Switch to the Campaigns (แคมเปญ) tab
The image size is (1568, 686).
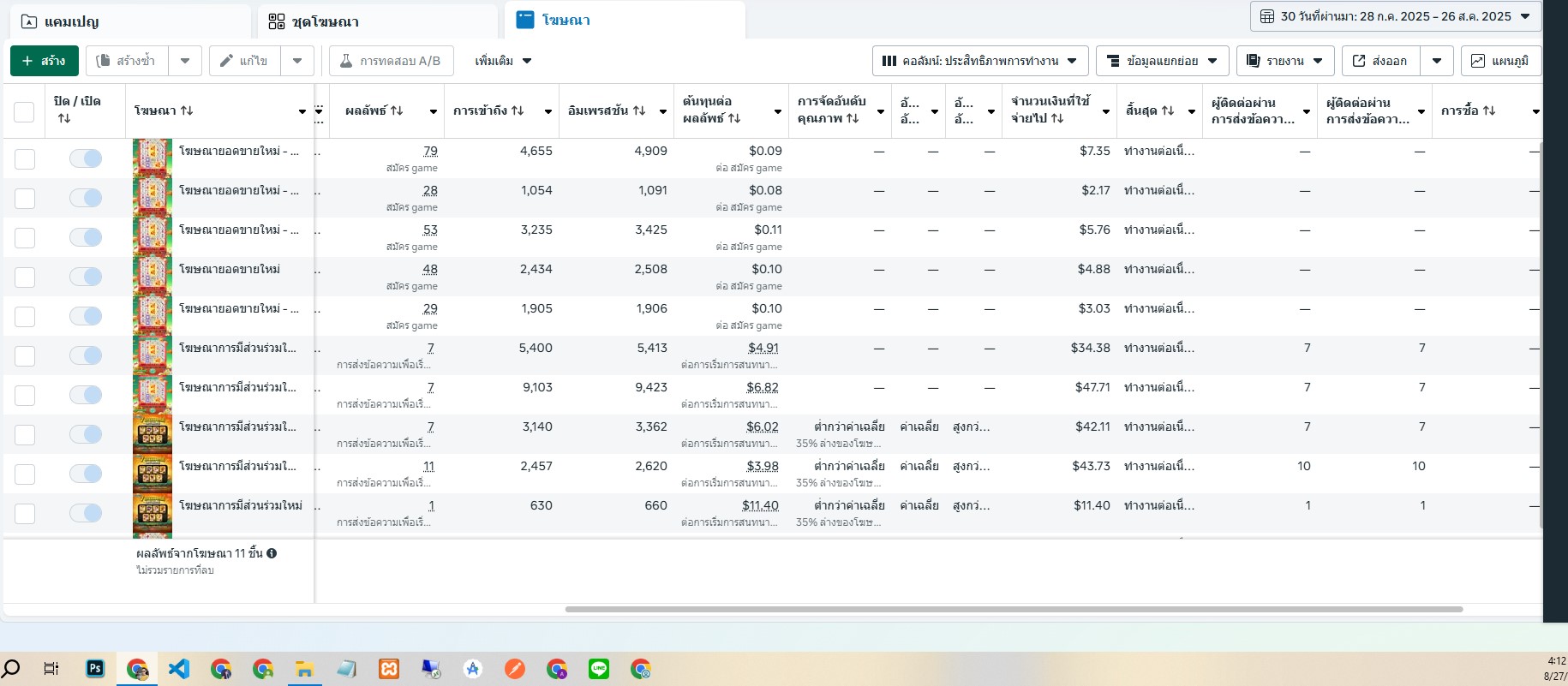(129, 21)
